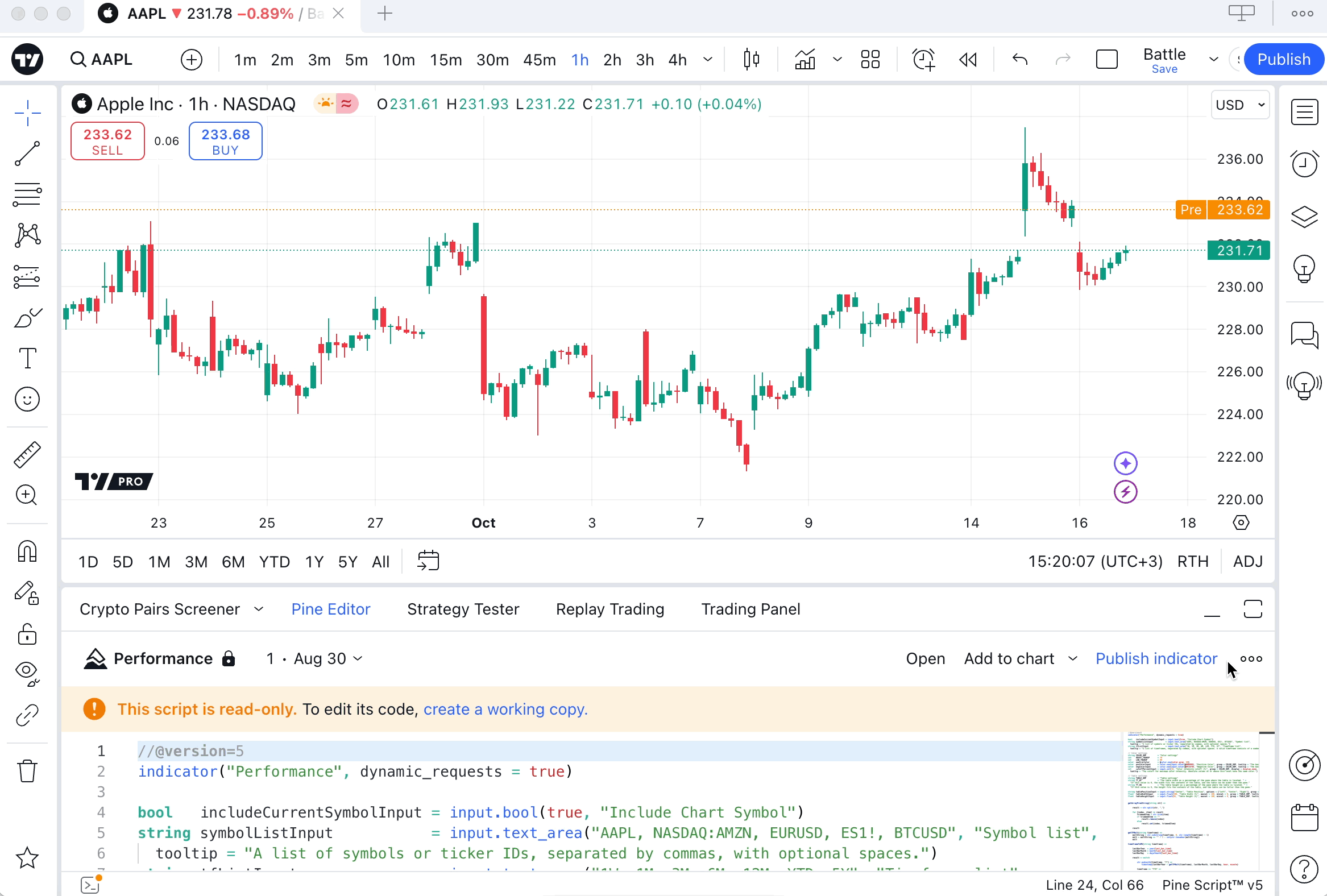The width and height of the screenshot is (1327, 896).
Task: Toggle stay in drawing mode
Action: point(27,593)
